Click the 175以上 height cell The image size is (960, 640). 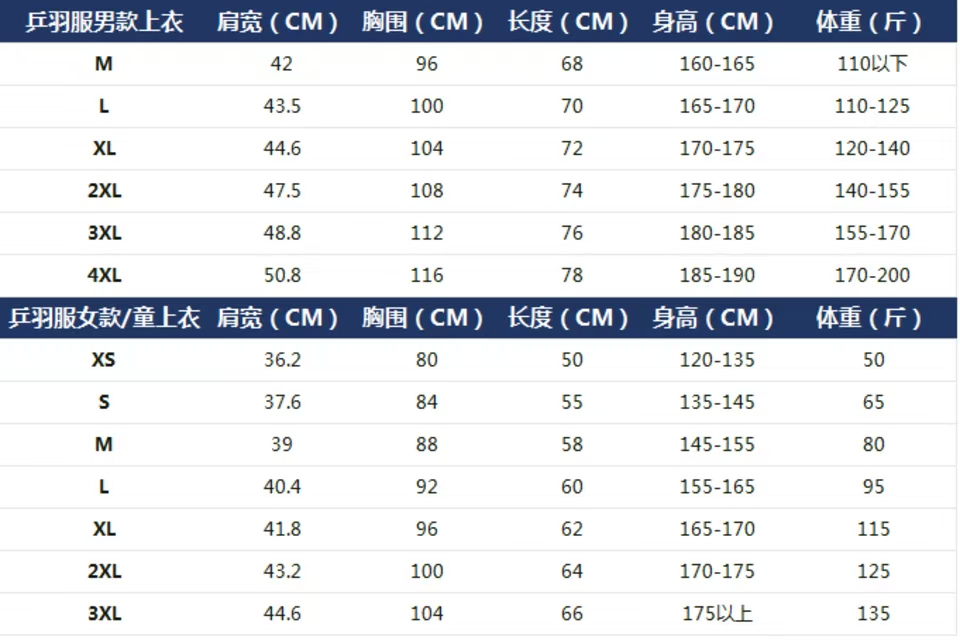coord(716,614)
